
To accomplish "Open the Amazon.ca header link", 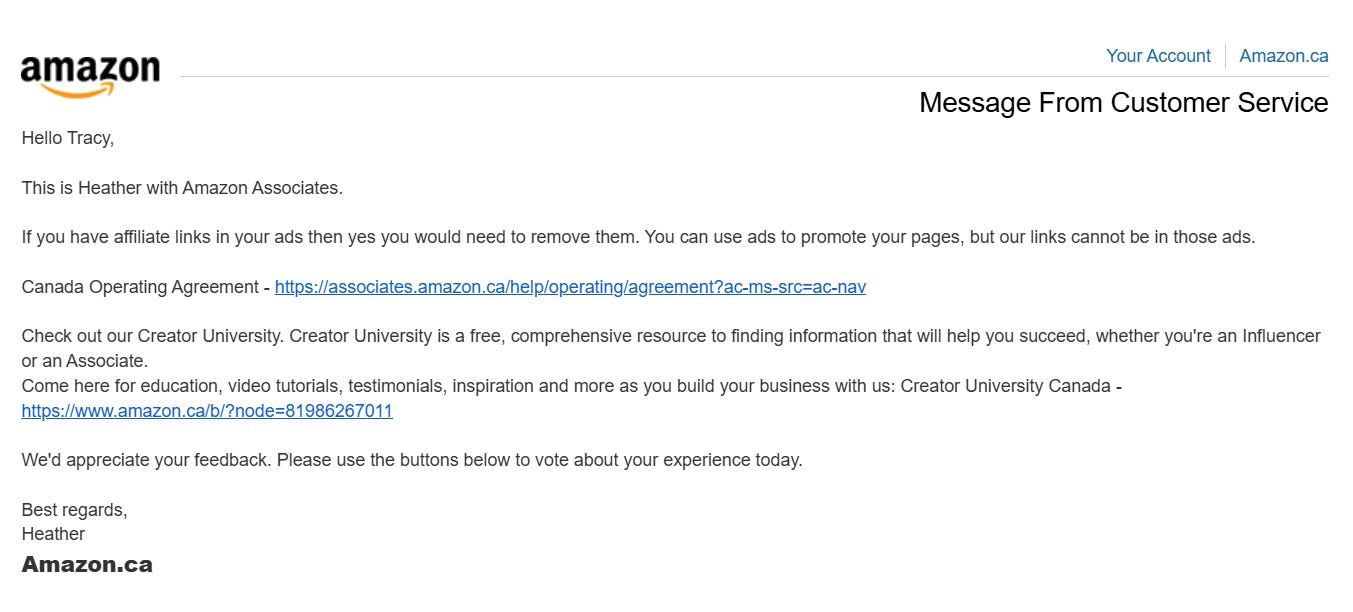I will 1284,56.
